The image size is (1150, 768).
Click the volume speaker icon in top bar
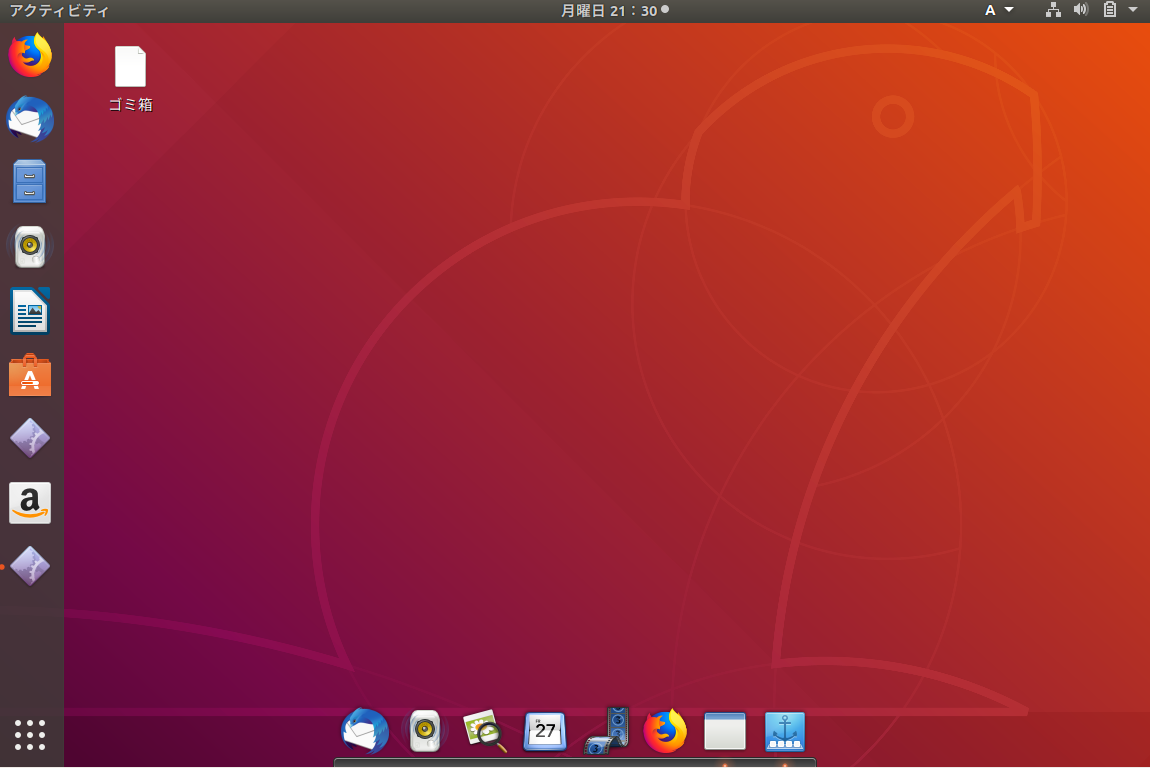coord(1080,11)
